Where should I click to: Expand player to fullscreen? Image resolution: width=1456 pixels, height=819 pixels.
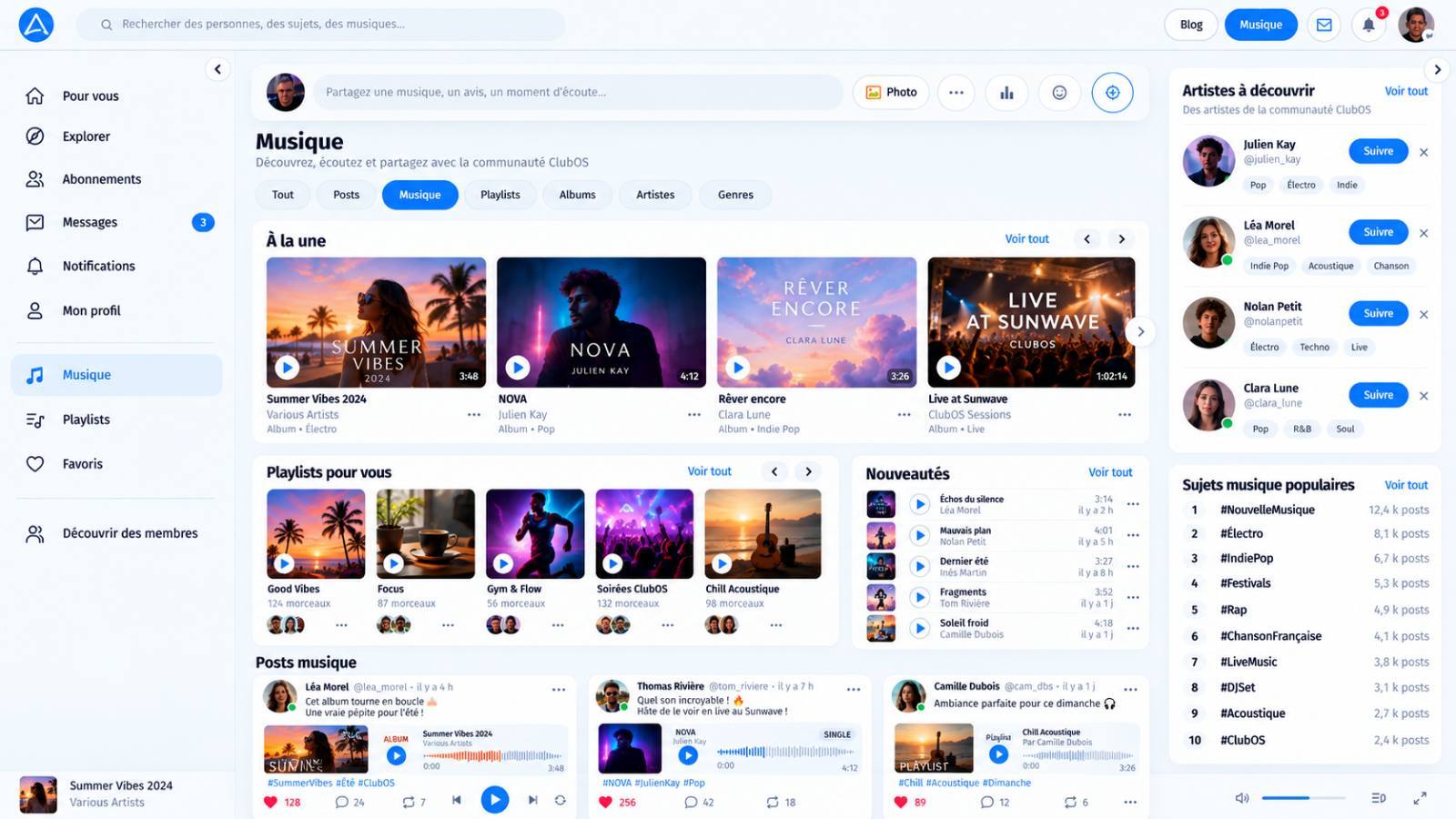[1420, 798]
